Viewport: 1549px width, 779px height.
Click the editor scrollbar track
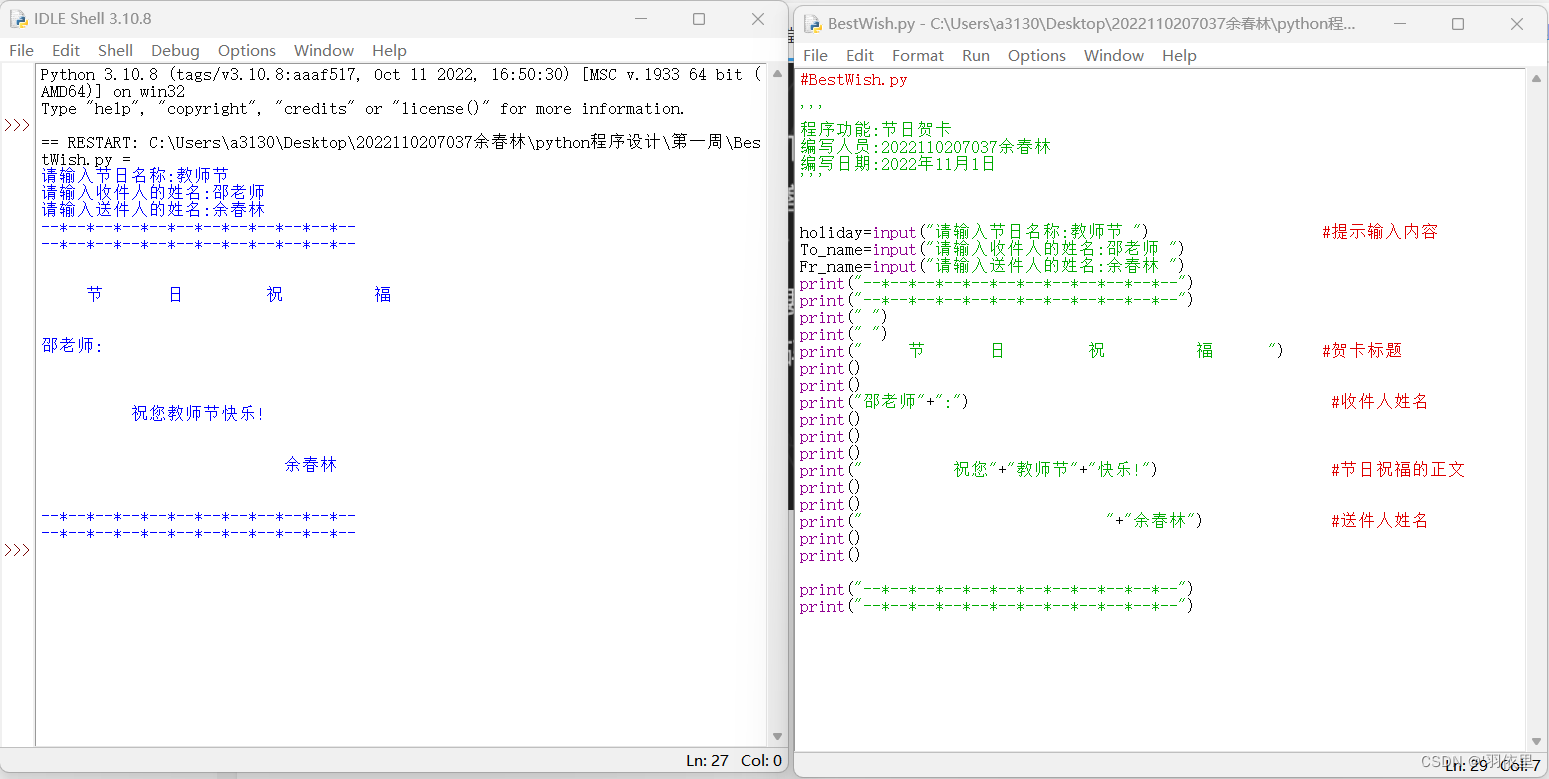pyautogui.click(x=1537, y=400)
